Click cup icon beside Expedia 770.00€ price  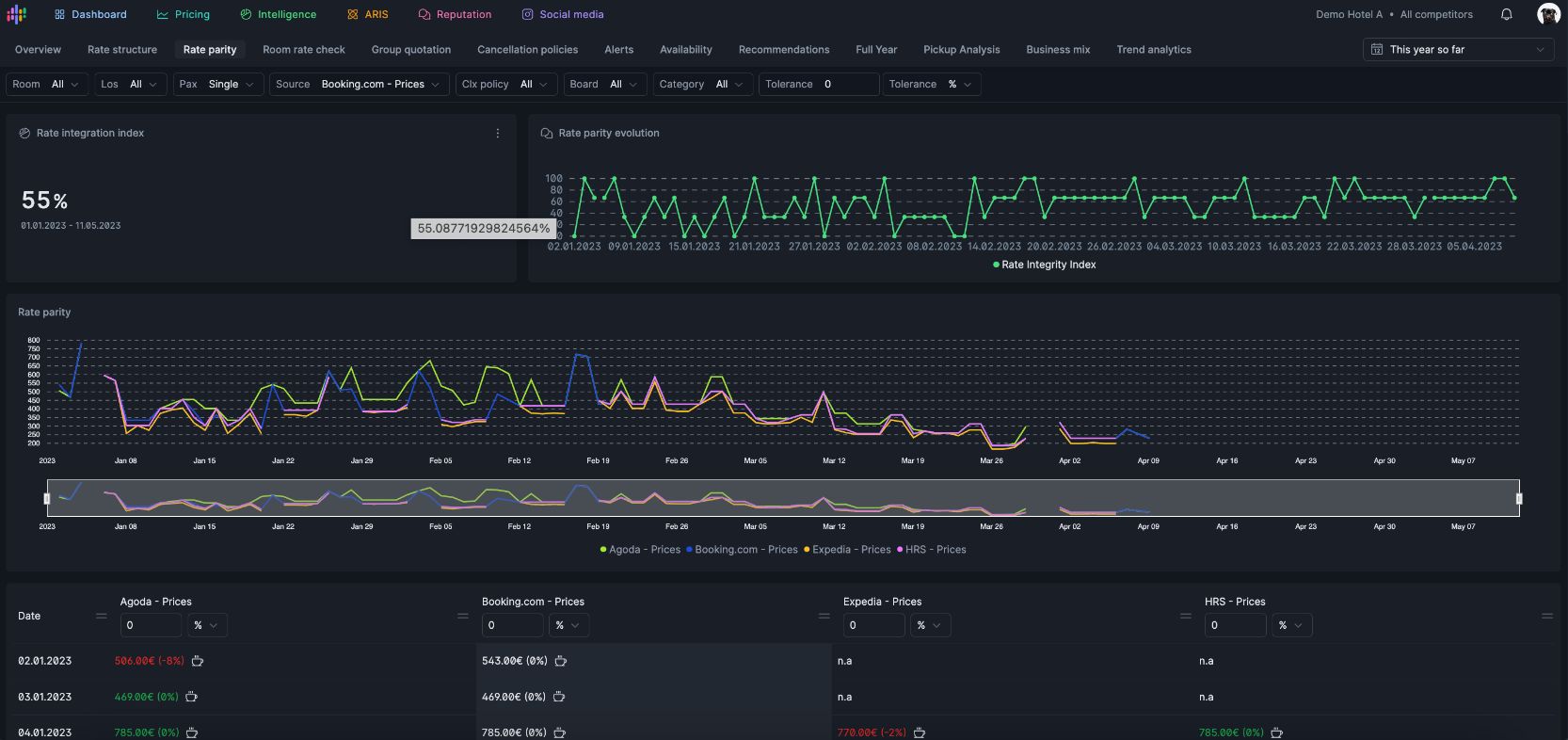coord(920,732)
